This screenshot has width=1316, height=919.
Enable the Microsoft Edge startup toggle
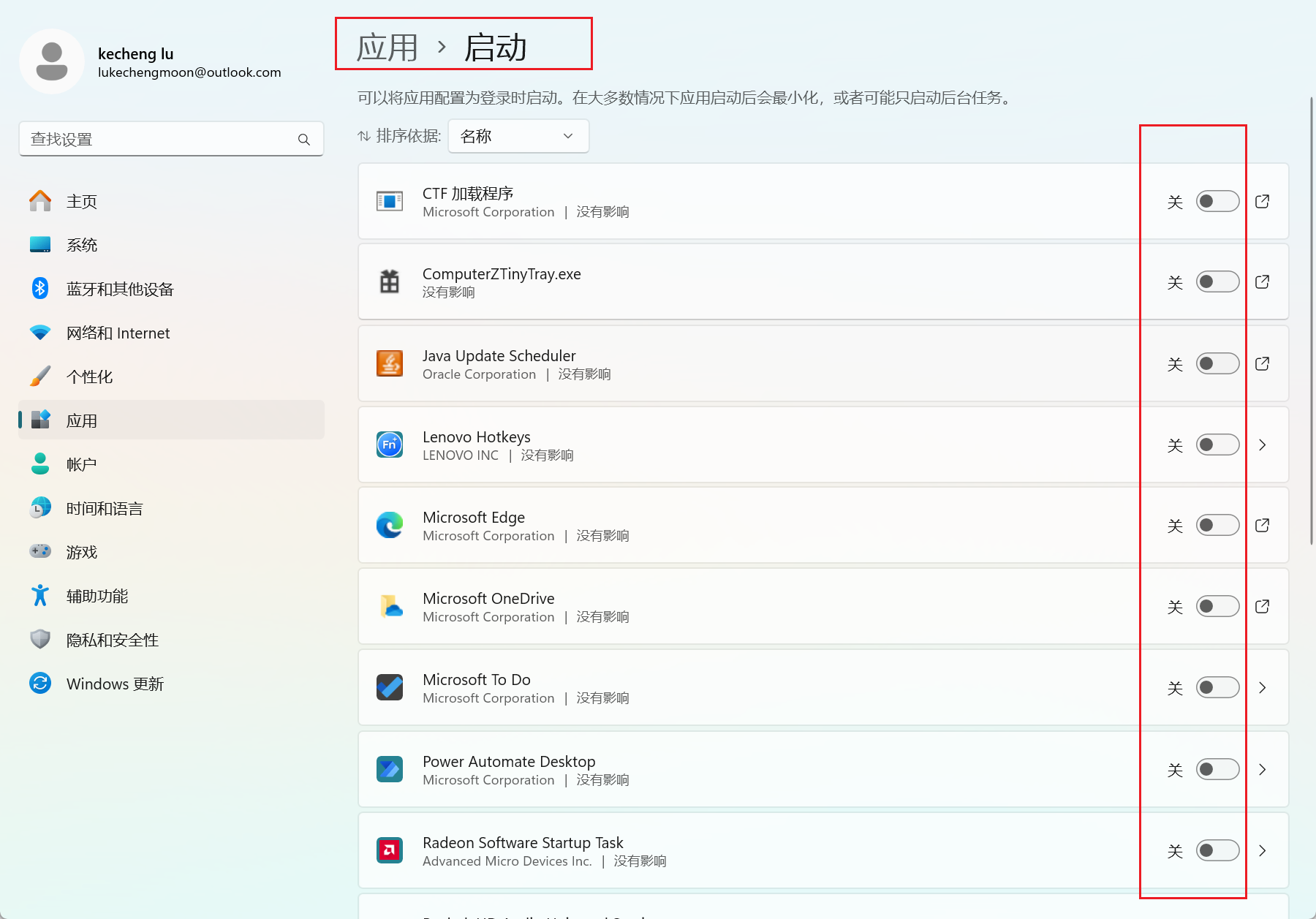click(1217, 525)
